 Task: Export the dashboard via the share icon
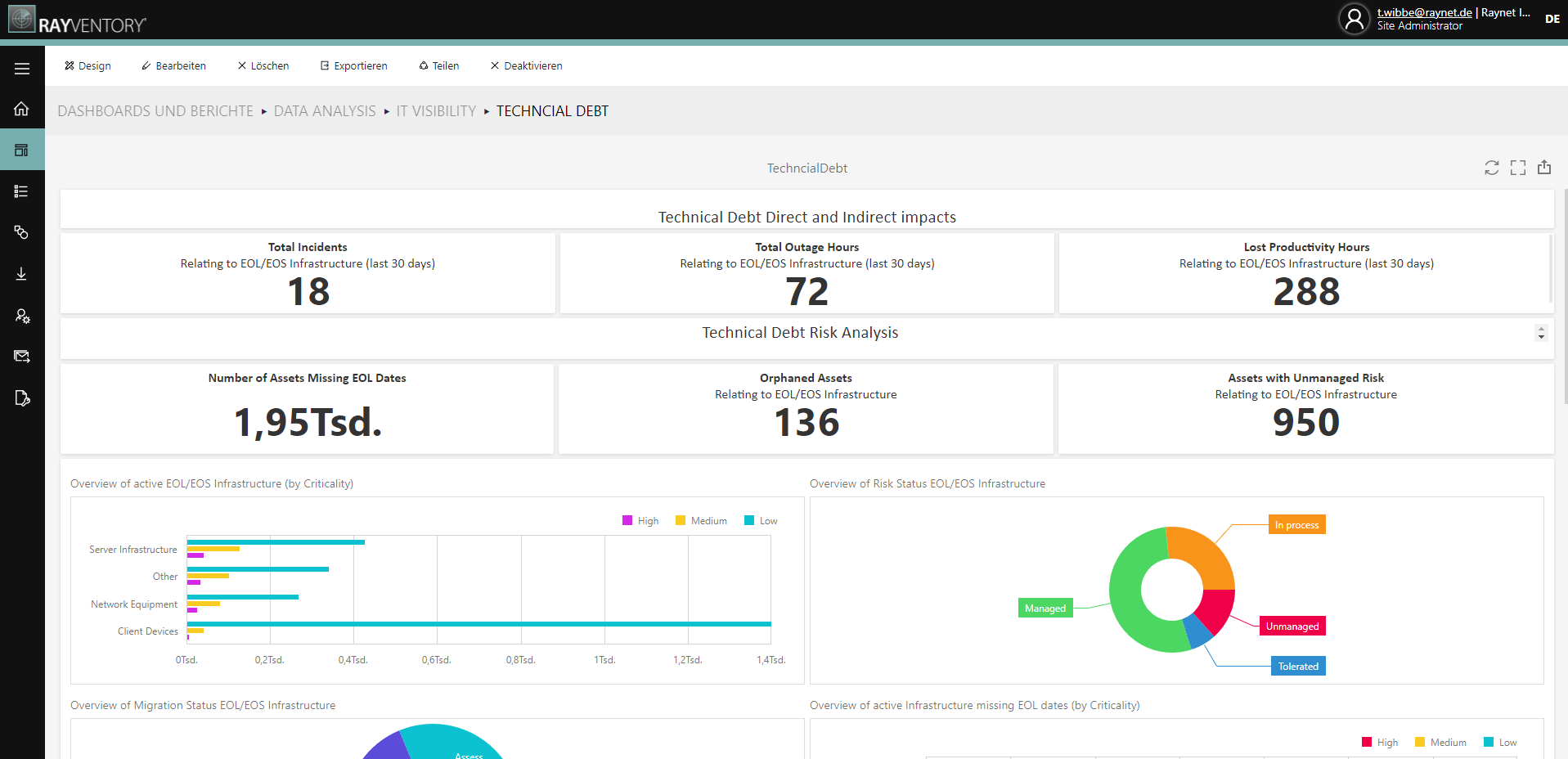coord(1544,167)
